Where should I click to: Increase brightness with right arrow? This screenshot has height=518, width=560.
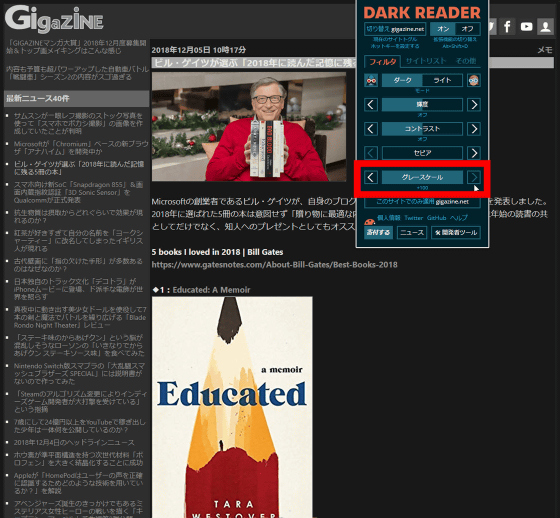[474, 105]
